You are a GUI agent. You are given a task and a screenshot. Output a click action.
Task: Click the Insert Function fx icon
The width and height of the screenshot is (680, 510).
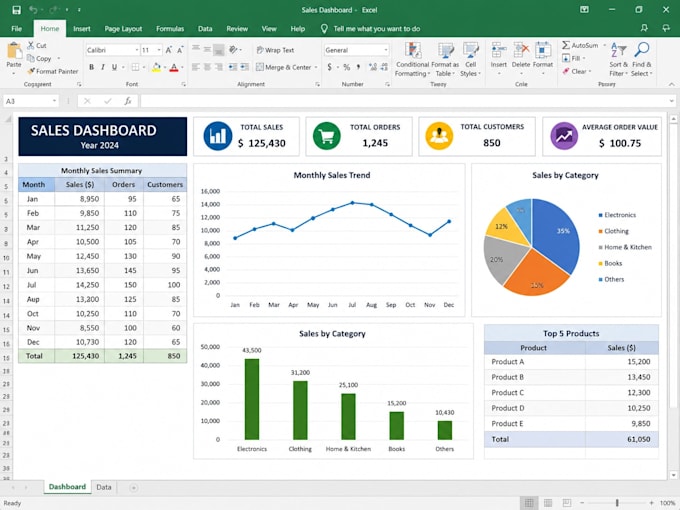click(x=128, y=101)
